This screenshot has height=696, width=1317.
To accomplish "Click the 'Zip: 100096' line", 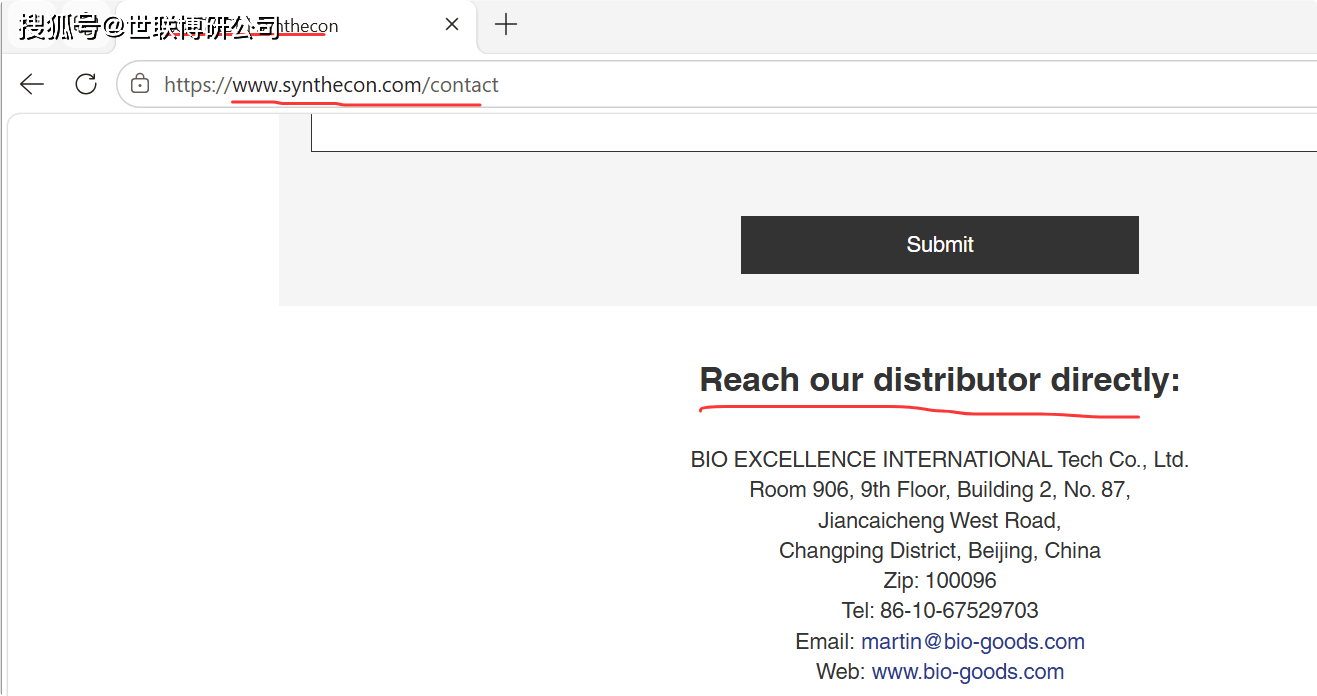I will pyautogui.click(x=939, y=581).
